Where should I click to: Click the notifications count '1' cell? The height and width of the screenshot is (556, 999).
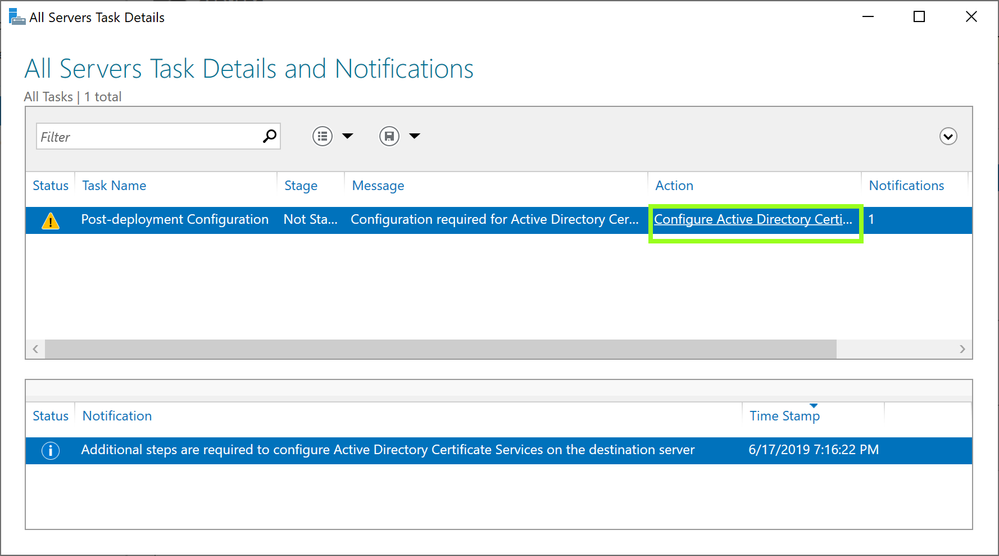tap(871, 219)
